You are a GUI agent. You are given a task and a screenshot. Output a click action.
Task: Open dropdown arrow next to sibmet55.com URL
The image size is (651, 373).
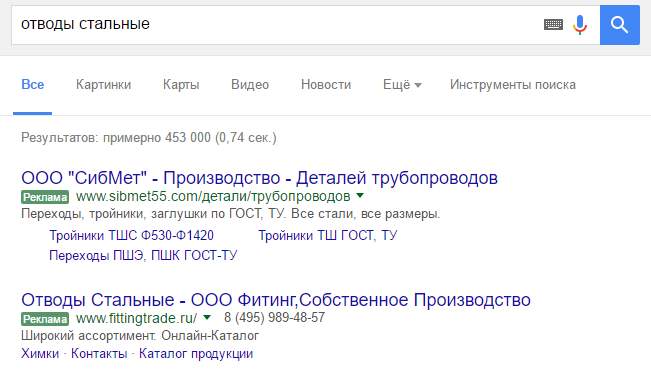pyautogui.click(x=360, y=196)
